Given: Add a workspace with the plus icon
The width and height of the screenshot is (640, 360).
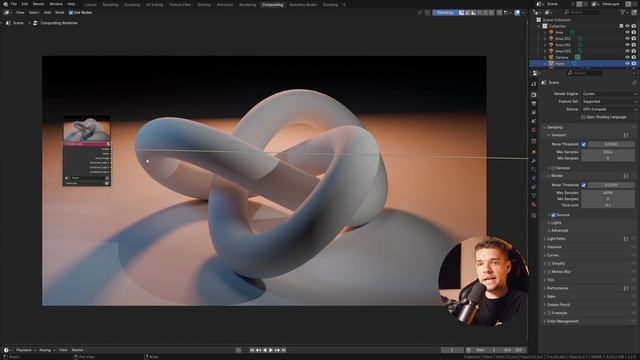Looking at the screenshot, I should [344, 4].
